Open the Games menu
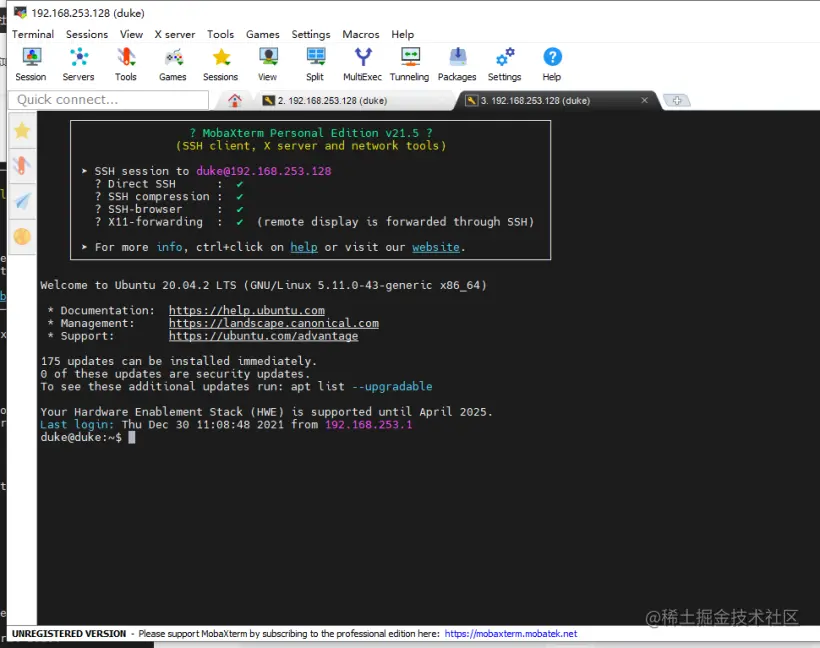Image resolution: width=820 pixels, height=648 pixels. [x=263, y=35]
